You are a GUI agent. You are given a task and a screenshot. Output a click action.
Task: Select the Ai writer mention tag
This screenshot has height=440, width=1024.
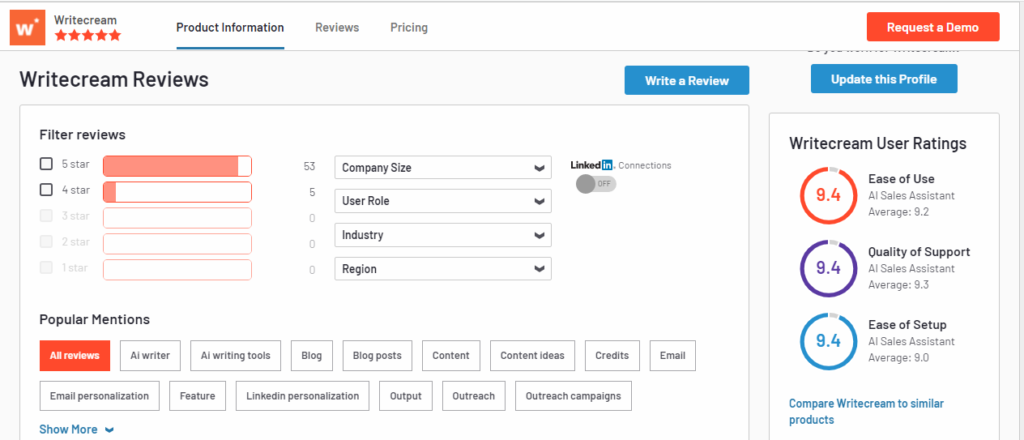tap(150, 355)
